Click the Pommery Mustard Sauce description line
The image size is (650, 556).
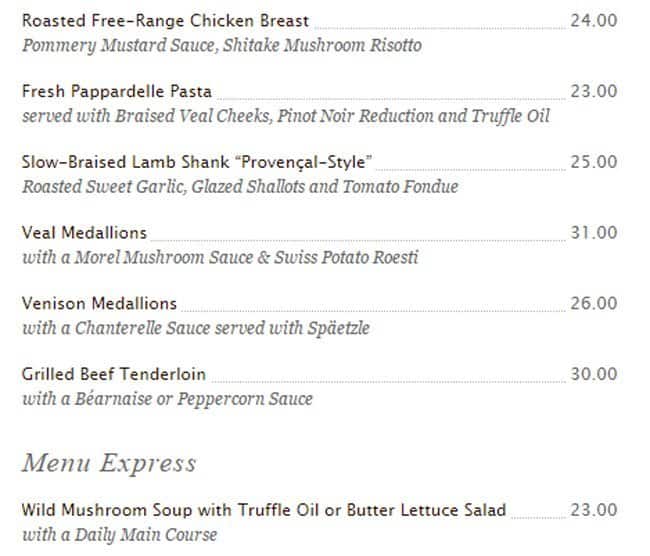[221, 46]
